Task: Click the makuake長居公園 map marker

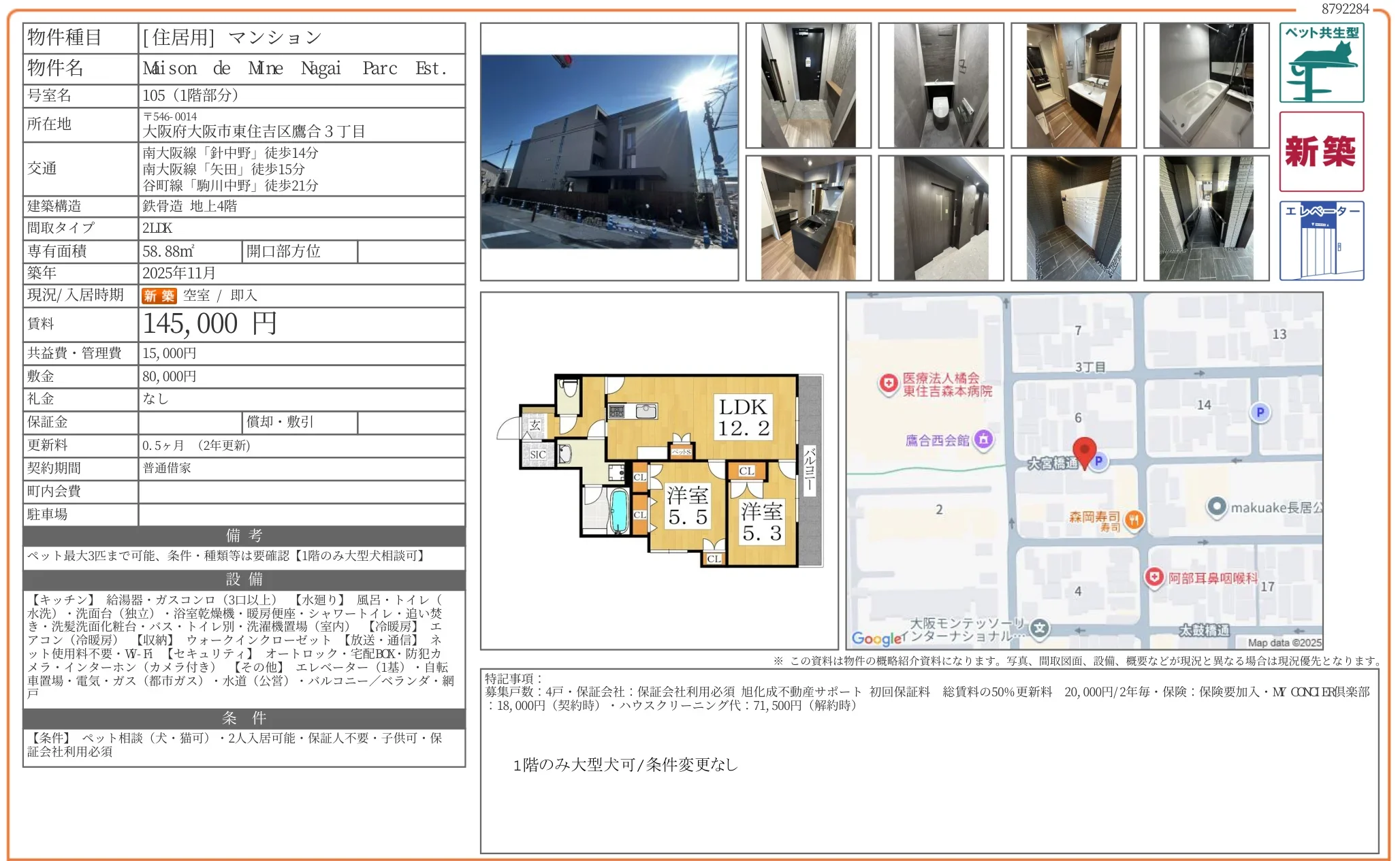Action: [1216, 507]
